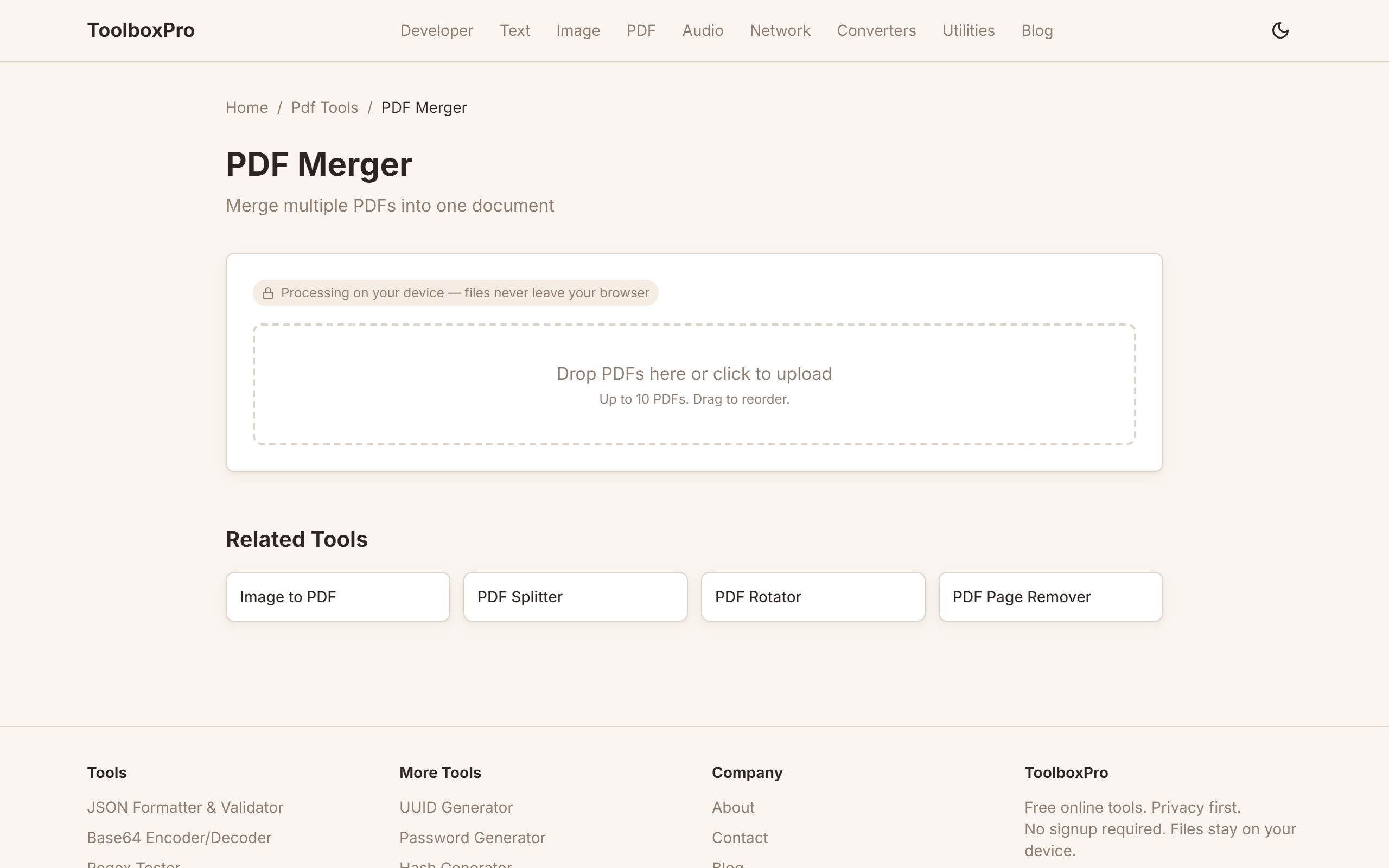Open the Audio navigation item
This screenshot has width=1389, height=868.
[703, 30]
